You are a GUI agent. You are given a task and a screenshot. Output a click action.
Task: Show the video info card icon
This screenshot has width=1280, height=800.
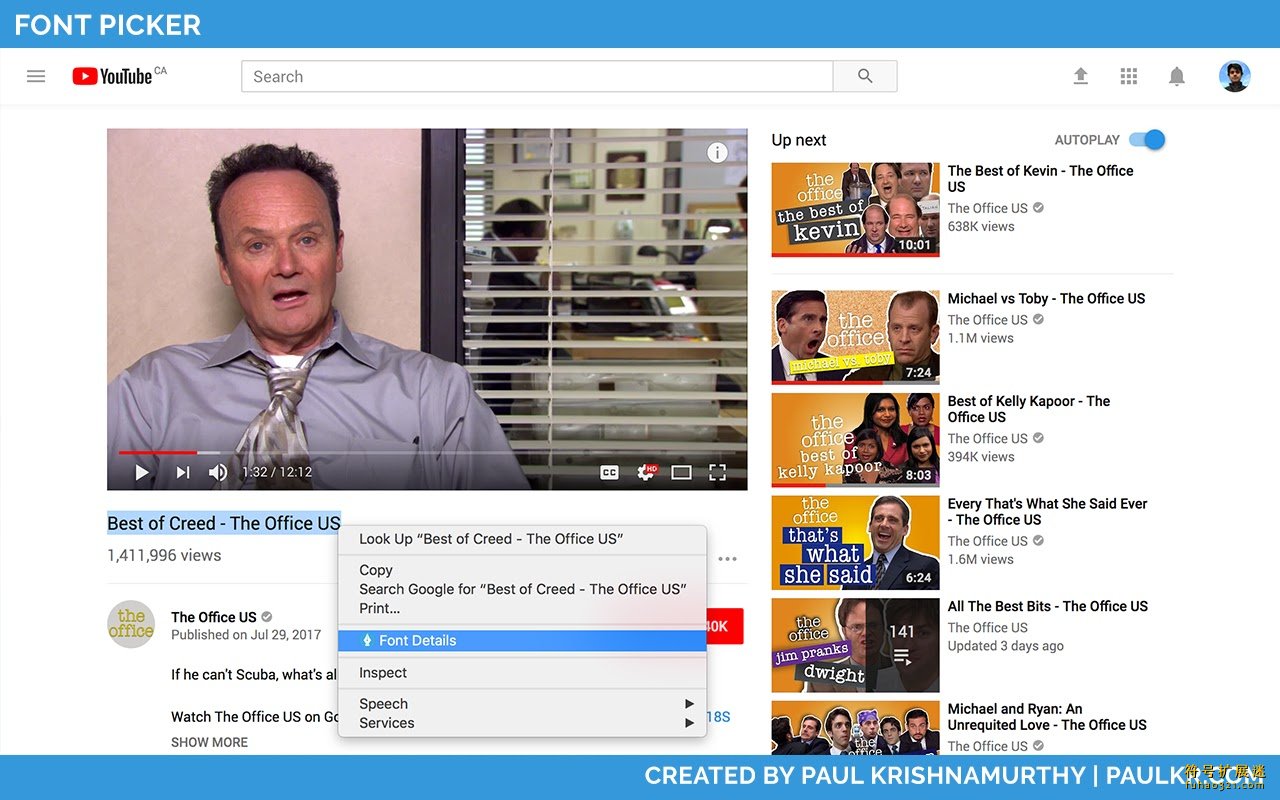(x=717, y=152)
